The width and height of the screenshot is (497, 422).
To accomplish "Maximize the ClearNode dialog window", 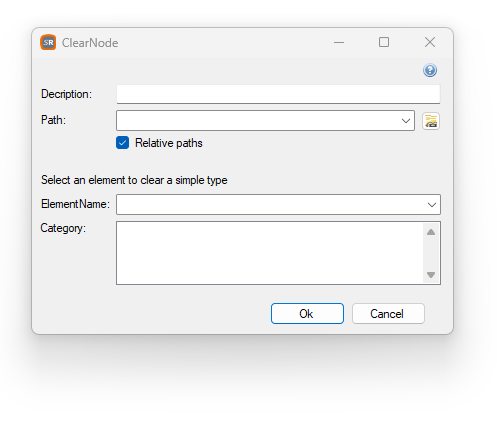I will pos(384,42).
